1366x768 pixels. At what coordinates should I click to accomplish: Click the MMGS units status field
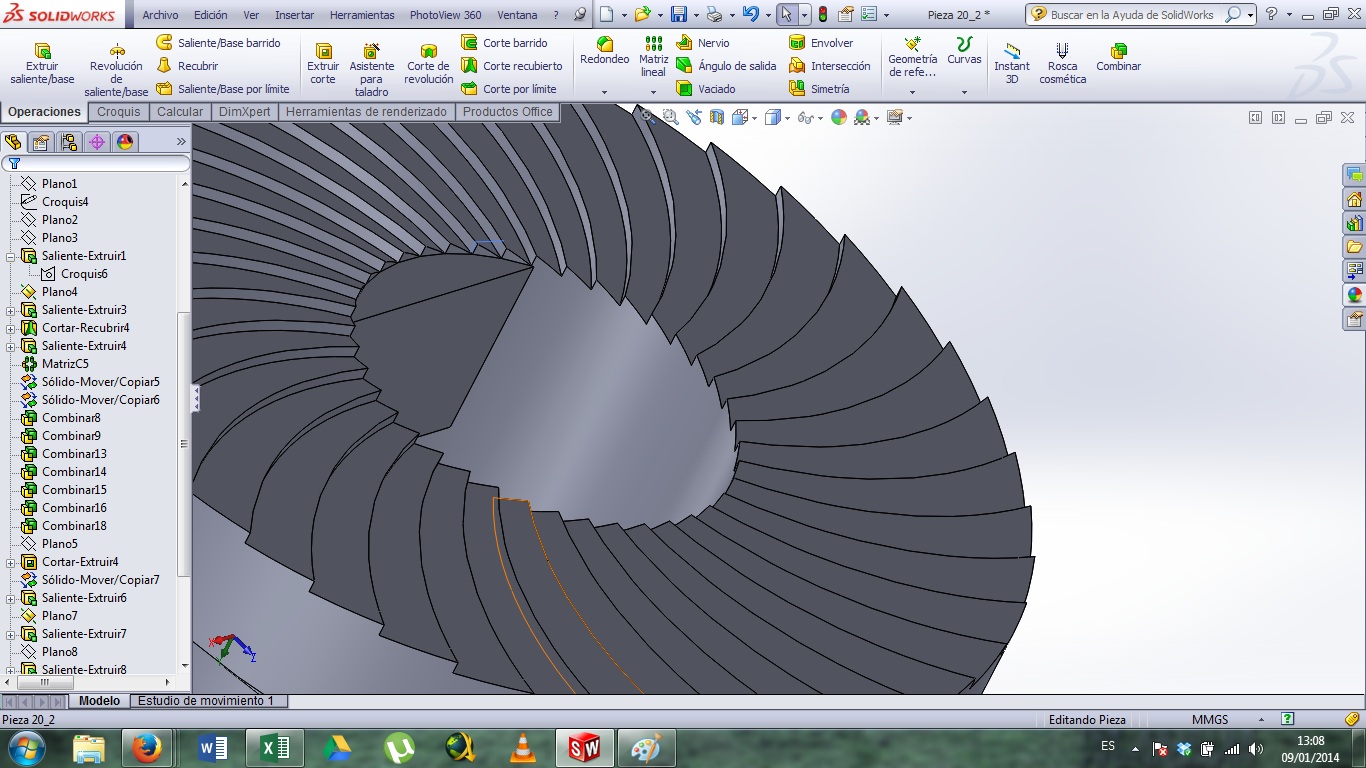tap(1210, 720)
